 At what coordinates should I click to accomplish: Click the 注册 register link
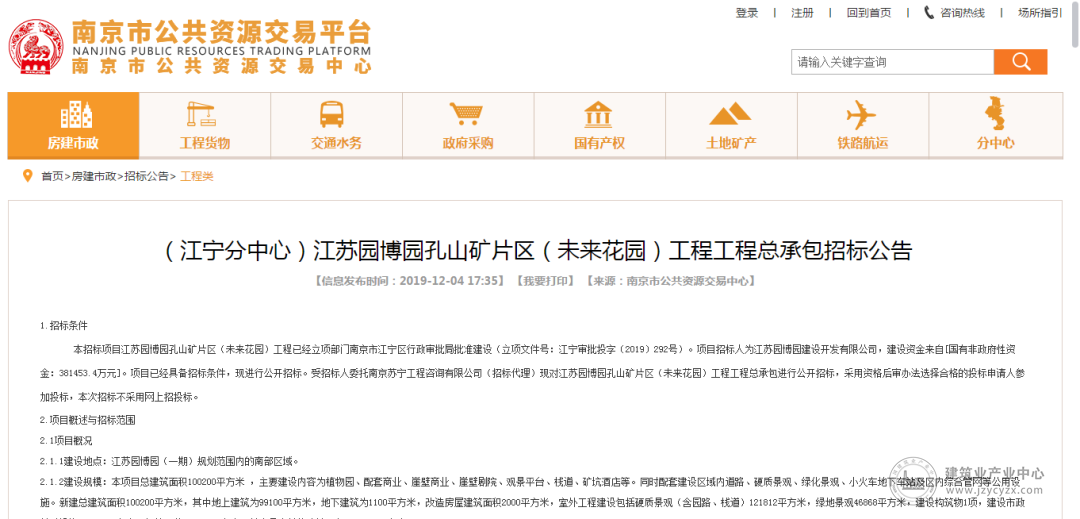point(802,13)
